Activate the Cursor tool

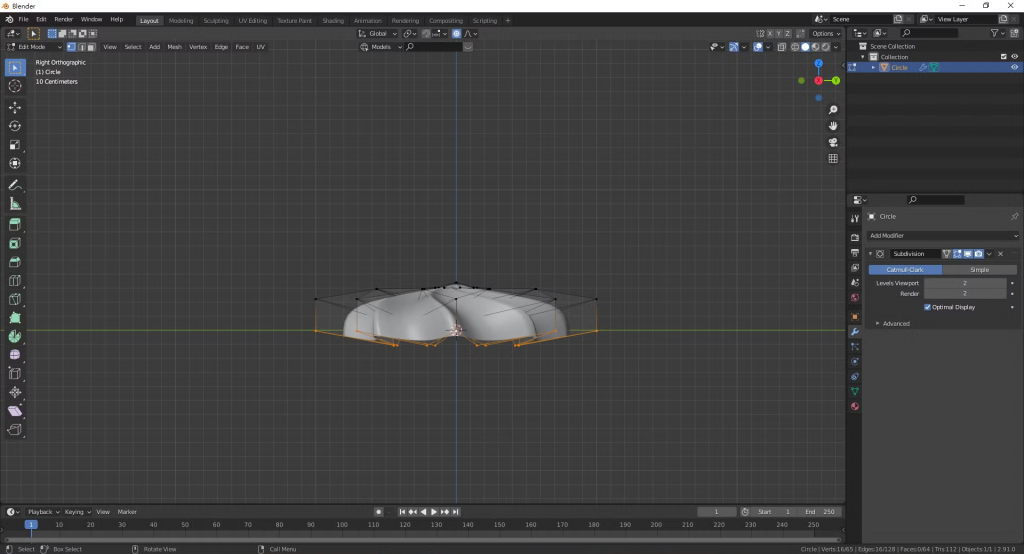click(x=15, y=87)
